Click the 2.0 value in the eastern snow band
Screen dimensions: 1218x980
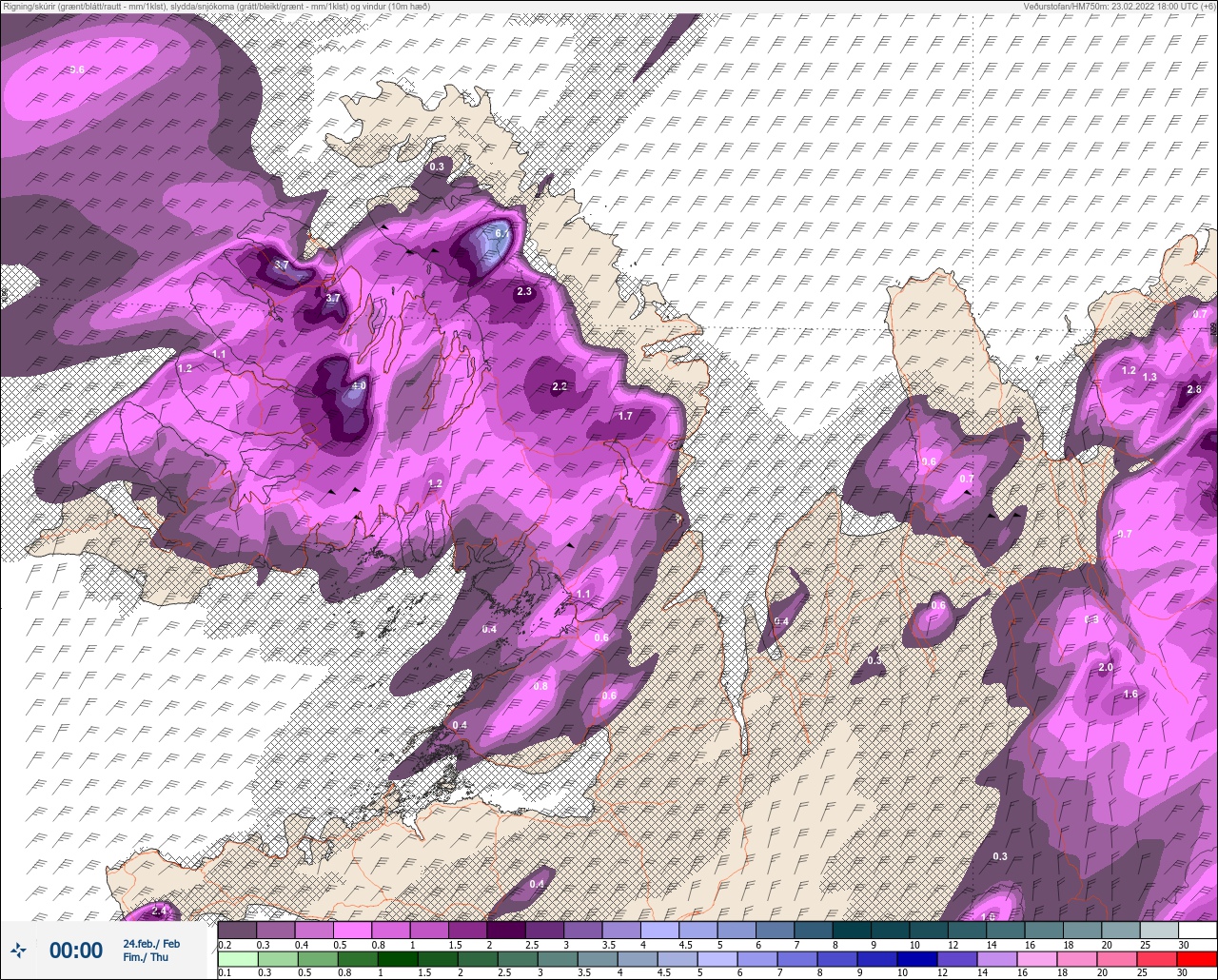point(1106,668)
